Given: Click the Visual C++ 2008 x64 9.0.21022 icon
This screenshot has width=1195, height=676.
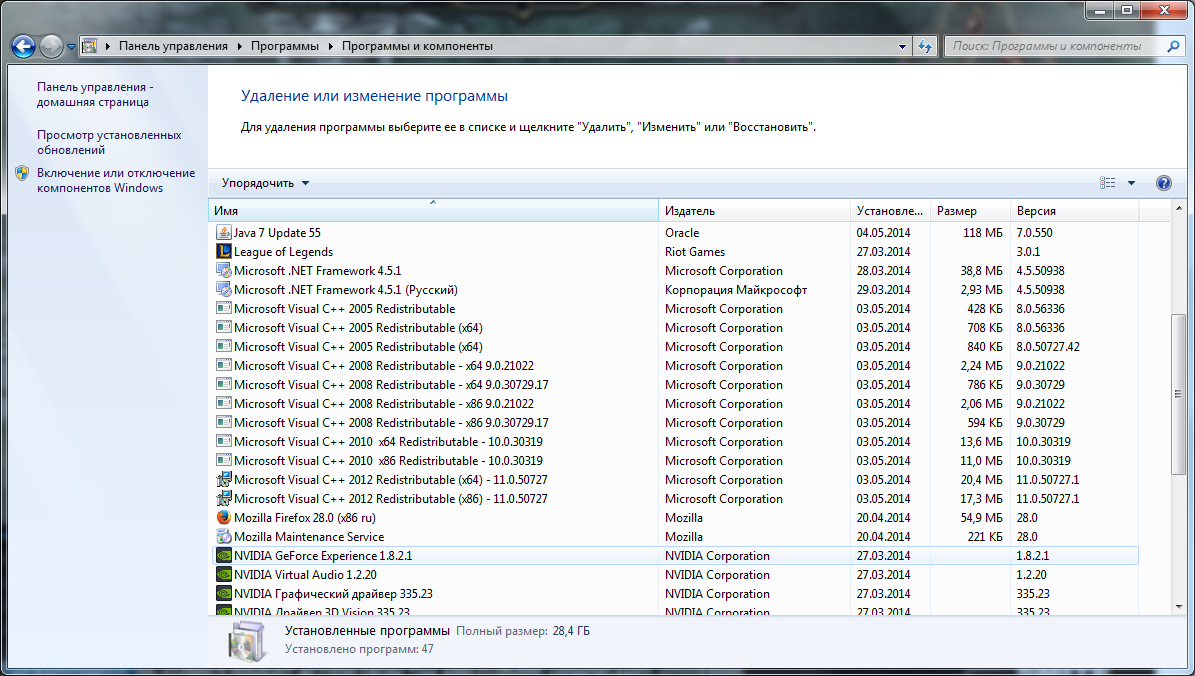Looking at the screenshot, I should 223,366.
